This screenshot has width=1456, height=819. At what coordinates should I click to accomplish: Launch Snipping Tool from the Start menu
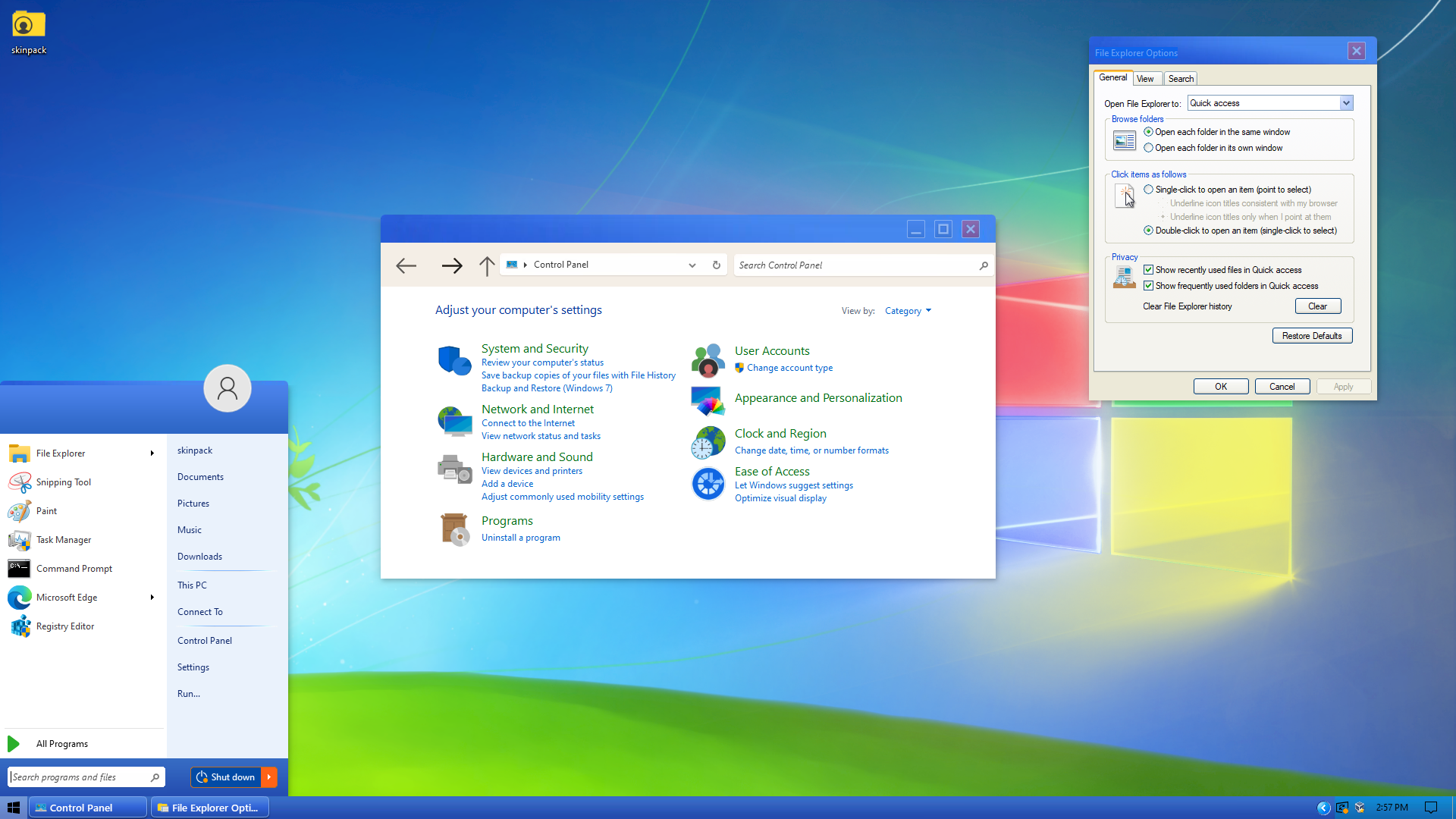tap(63, 482)
